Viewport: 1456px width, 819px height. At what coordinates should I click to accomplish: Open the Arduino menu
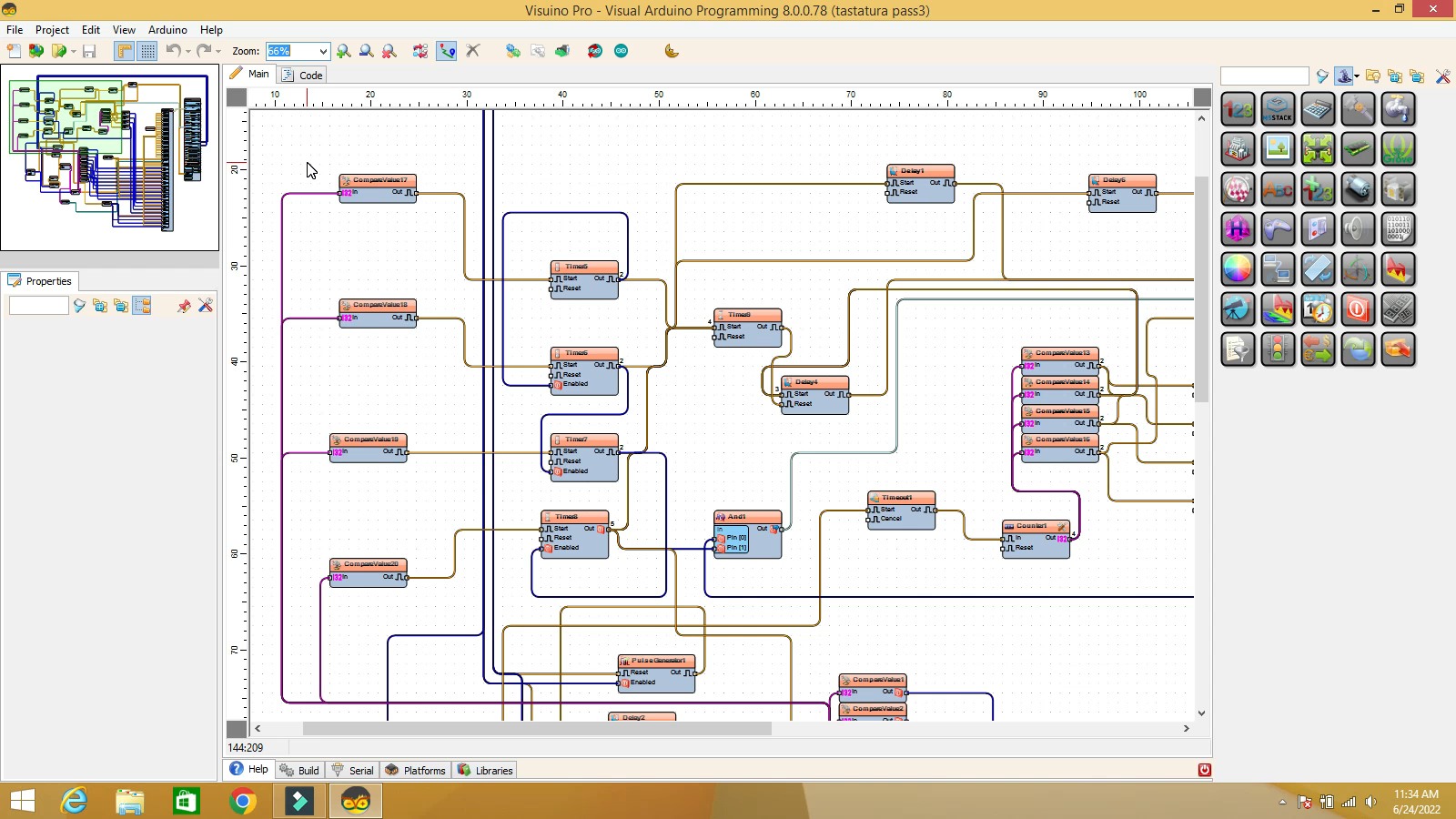coord(167,29)
